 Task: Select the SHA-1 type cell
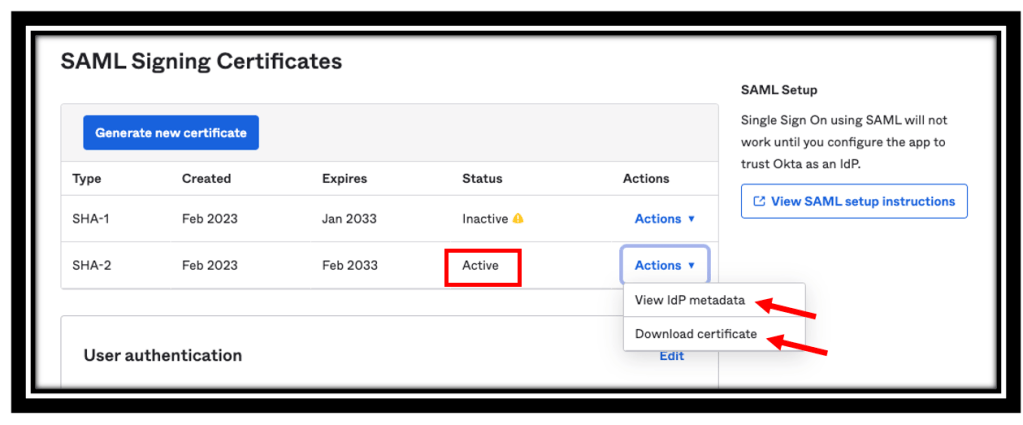tap(89, 219)
